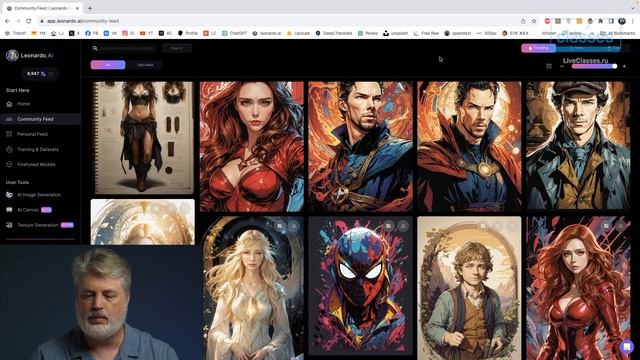640x360 pixels.
Task: Click second overlay icon on Spider-Man card
Action: [403, 226]
